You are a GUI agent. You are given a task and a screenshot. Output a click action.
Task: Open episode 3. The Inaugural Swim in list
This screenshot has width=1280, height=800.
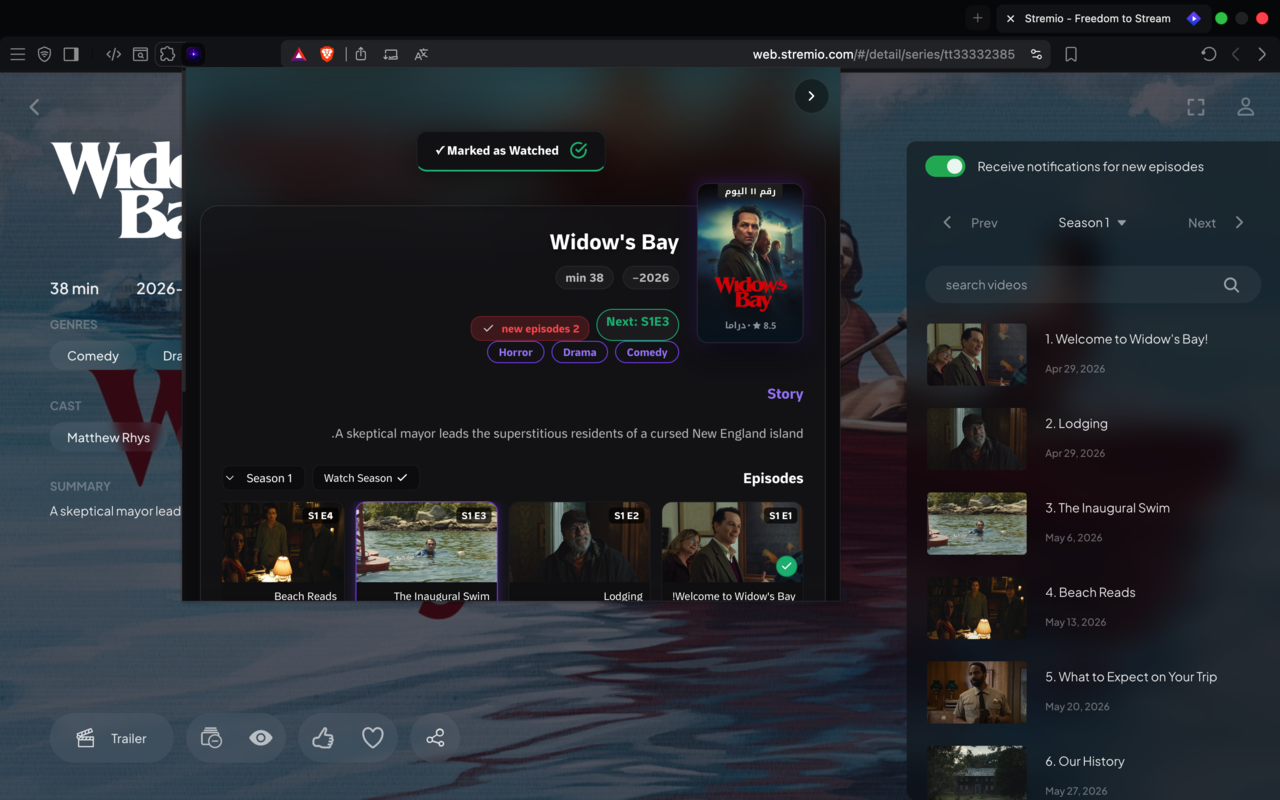pyautogui.click(x=1093, y=523)
